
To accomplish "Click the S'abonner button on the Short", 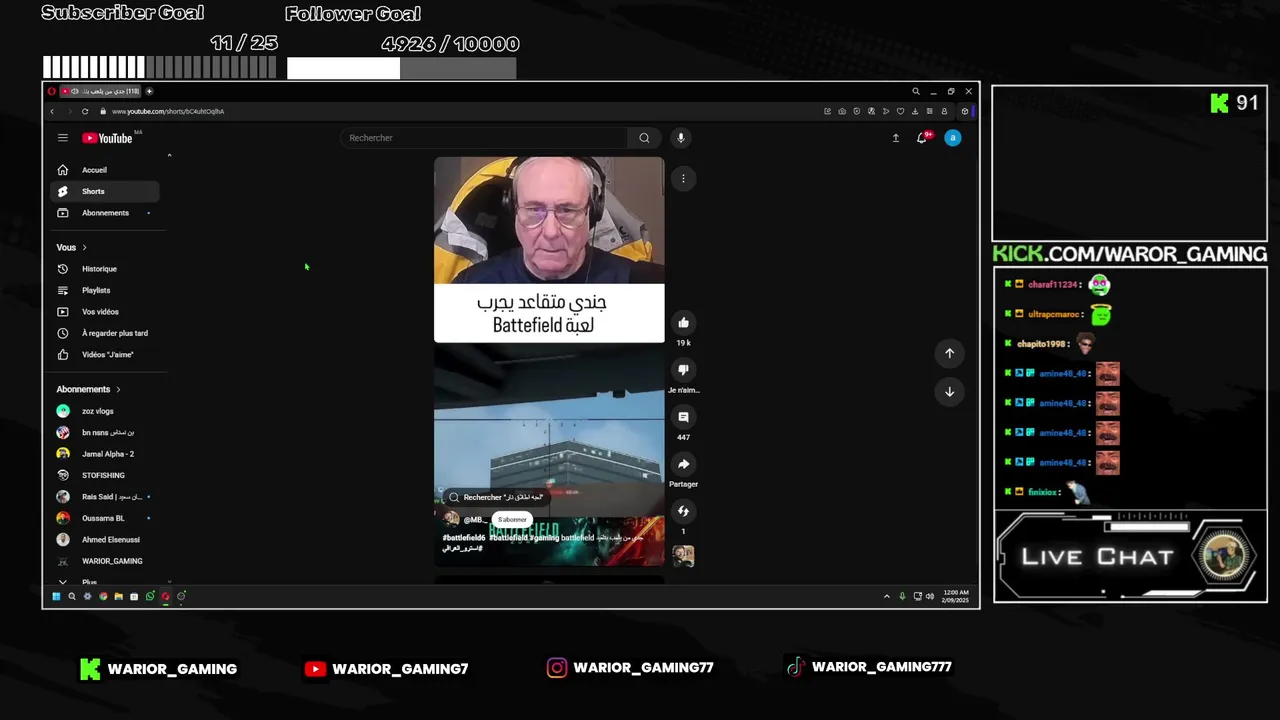I will click(x=512, y=520).
